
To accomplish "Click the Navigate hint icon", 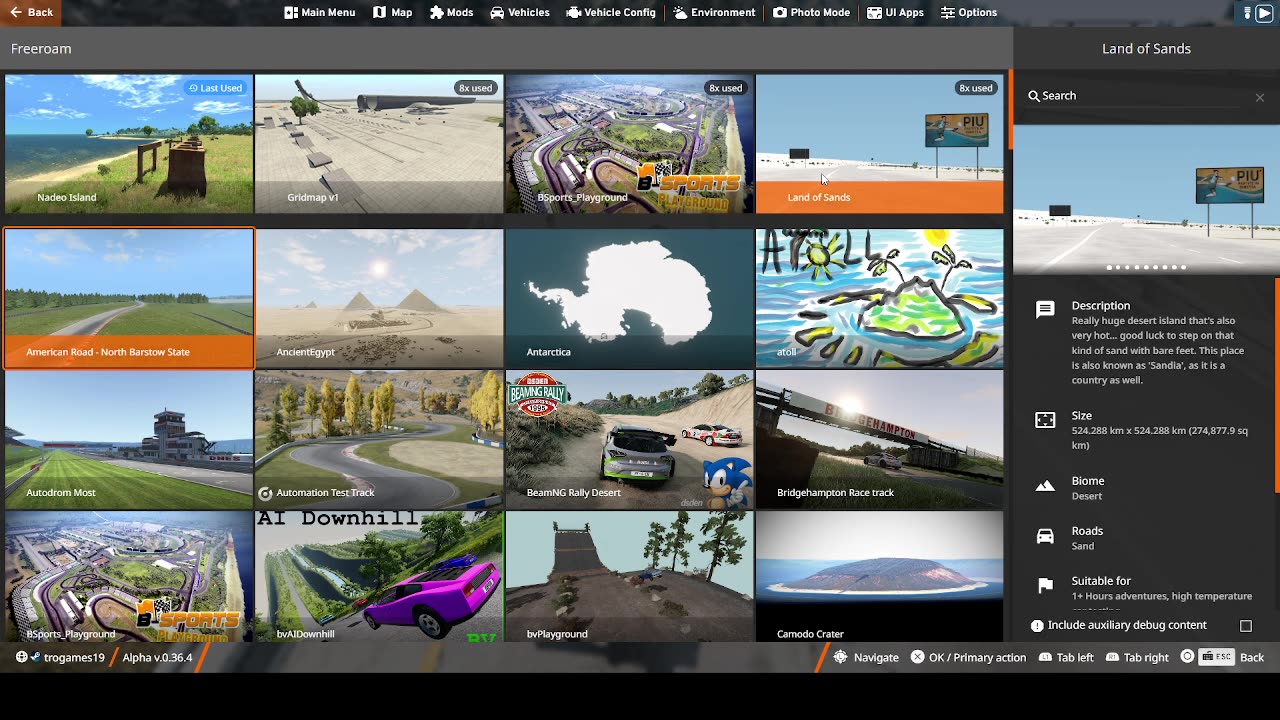I will [x=841, y=657].
